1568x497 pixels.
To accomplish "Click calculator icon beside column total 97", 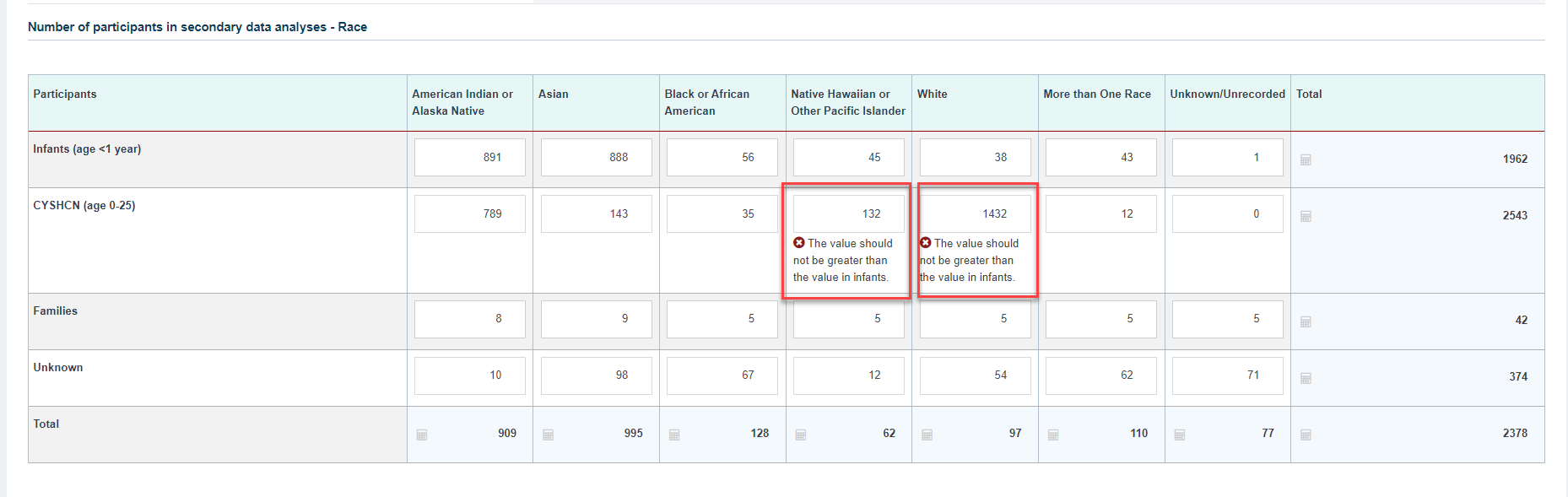I will coord(927,435).
